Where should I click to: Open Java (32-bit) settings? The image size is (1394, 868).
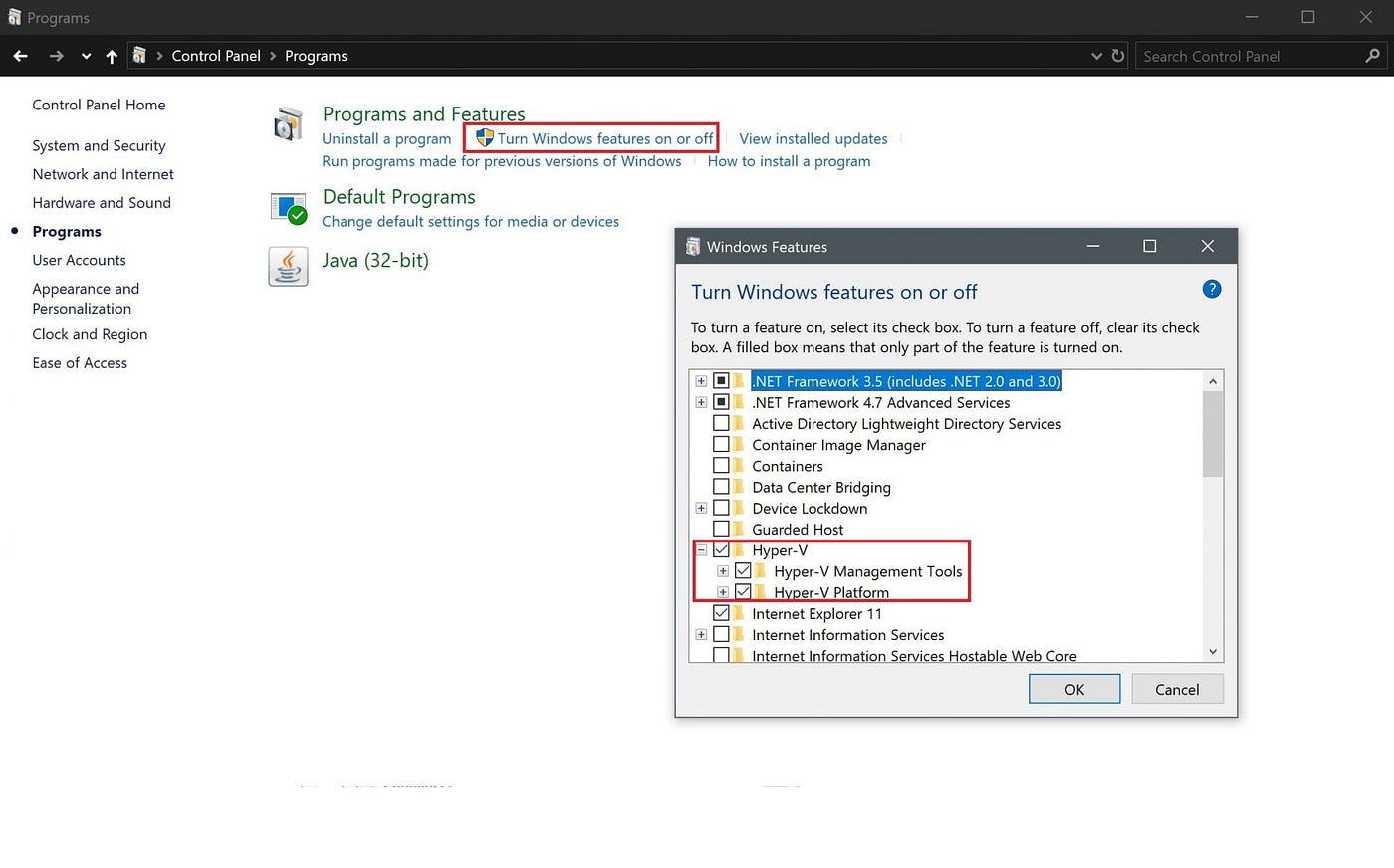(375, 260)
